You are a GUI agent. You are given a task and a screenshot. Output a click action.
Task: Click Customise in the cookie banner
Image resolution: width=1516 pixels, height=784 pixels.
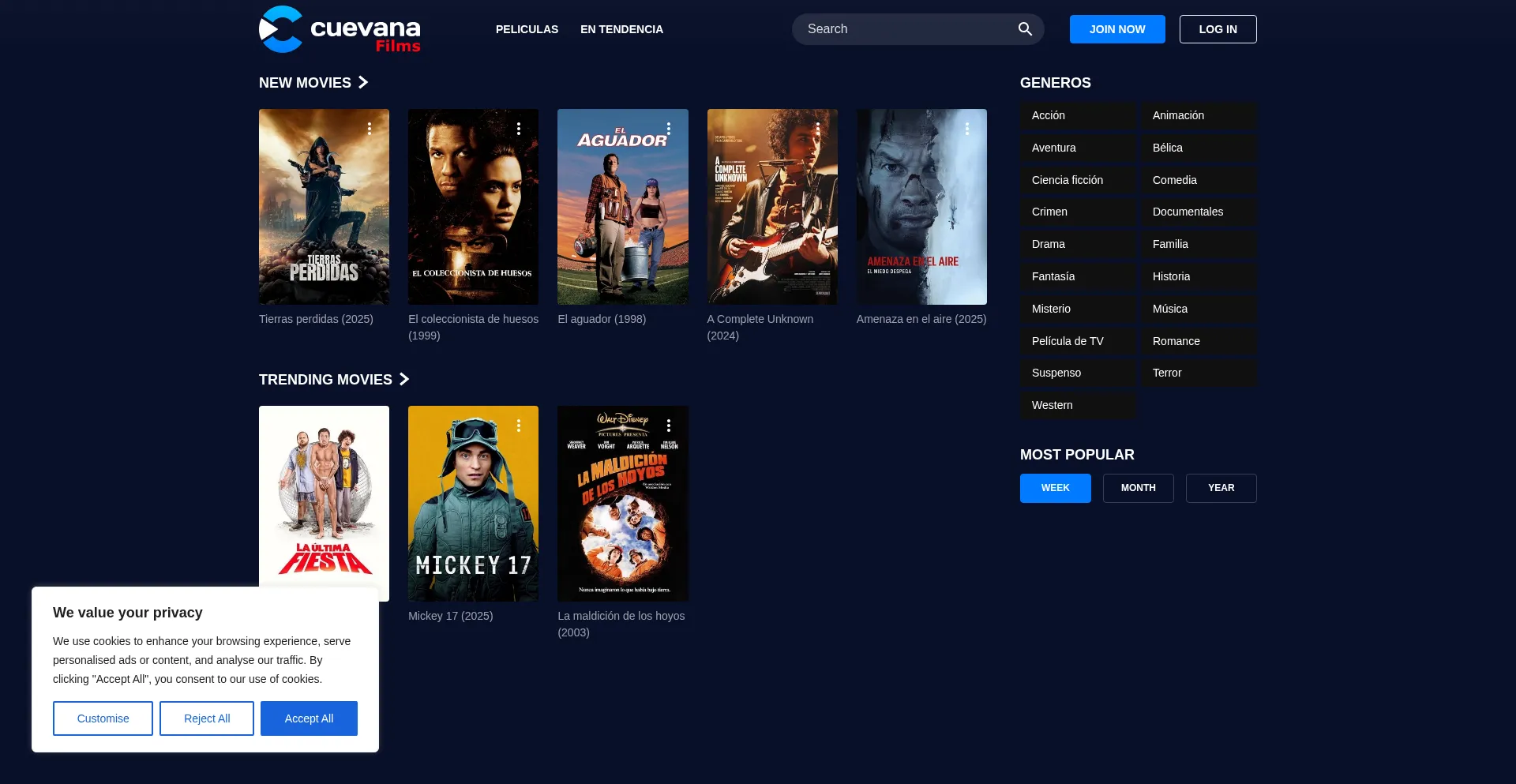pyautogui.click(x=103, y=718)
